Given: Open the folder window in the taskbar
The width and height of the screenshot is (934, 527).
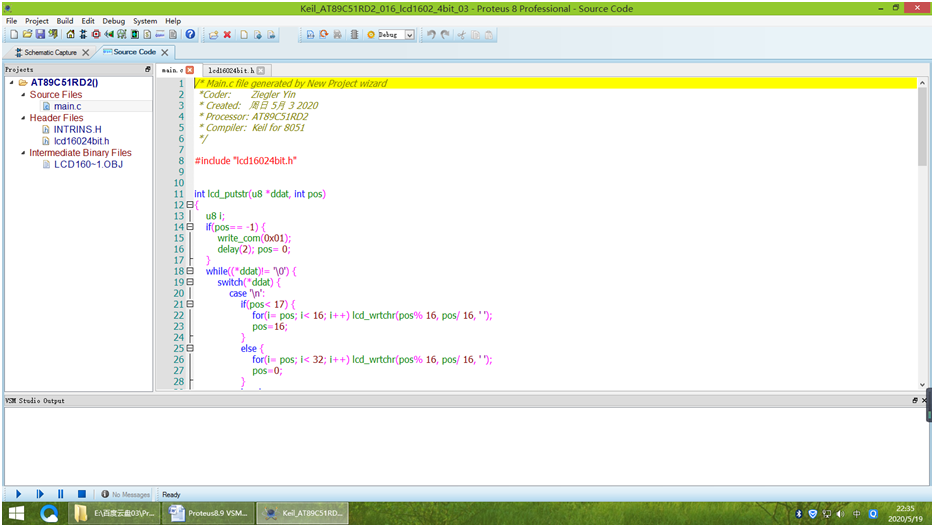Looking at the screenshot, I should tap(116, 513).
